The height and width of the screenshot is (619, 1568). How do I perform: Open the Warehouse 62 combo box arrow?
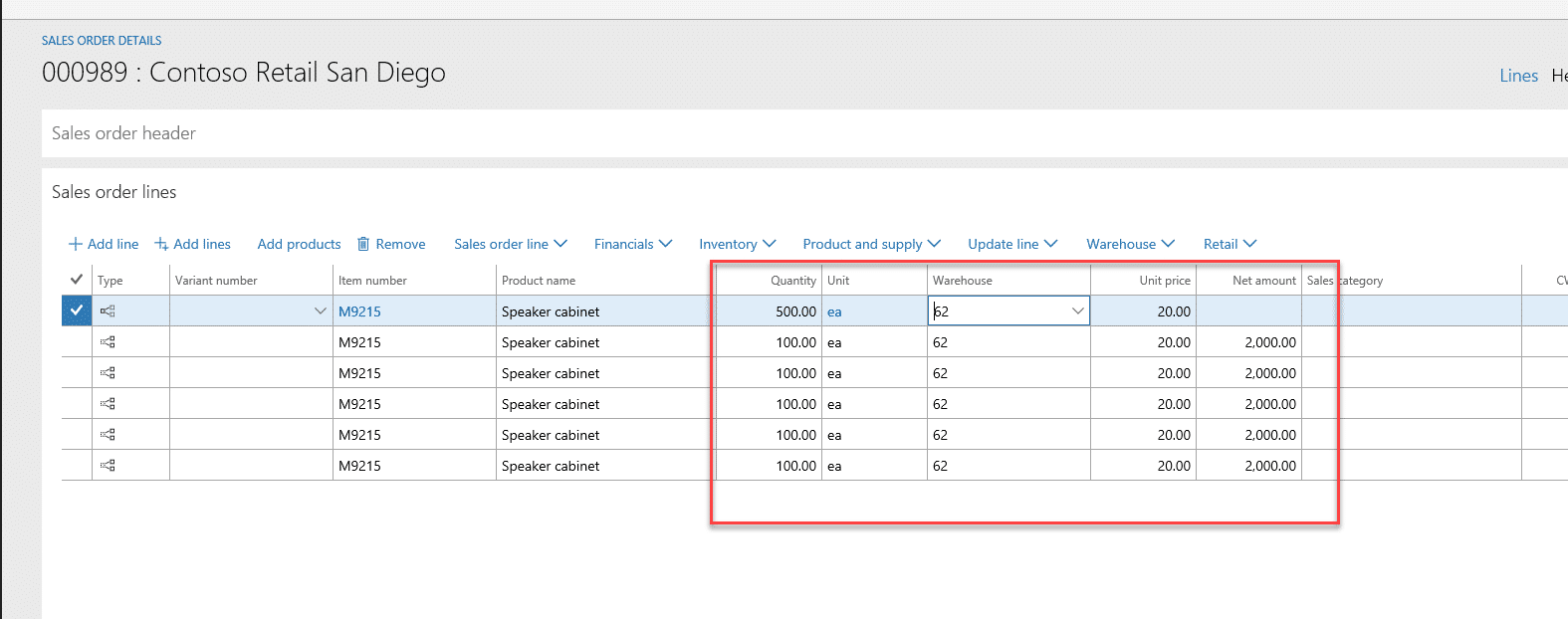1077,311
